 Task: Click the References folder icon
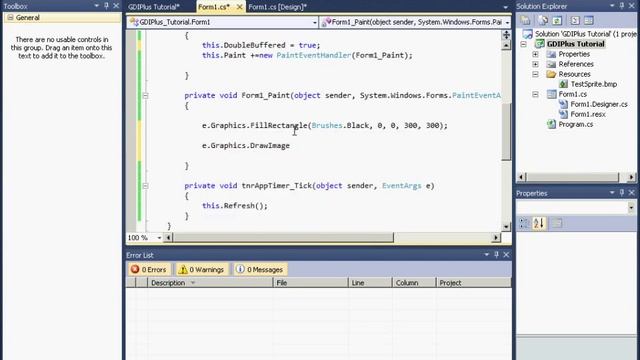551,64
